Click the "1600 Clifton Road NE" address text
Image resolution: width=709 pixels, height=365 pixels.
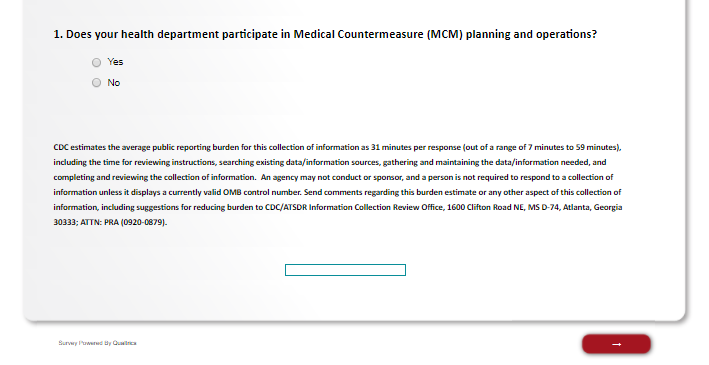[486, 208]
